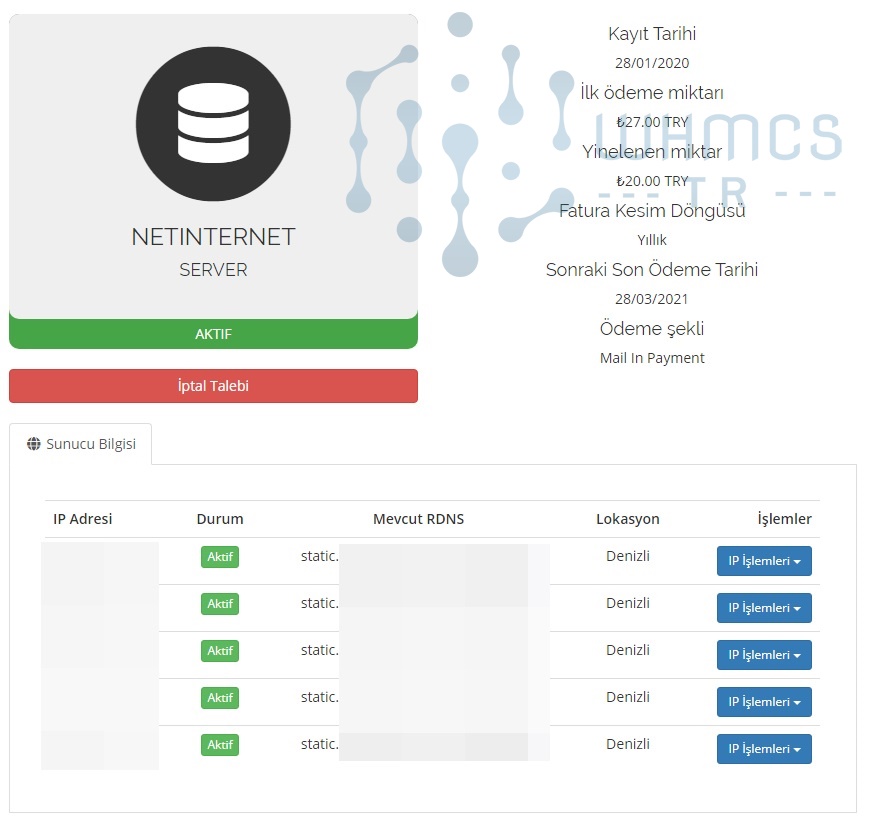
Task: Open IP İşlemleri dropdown in first row
Action: click(764, 561)
